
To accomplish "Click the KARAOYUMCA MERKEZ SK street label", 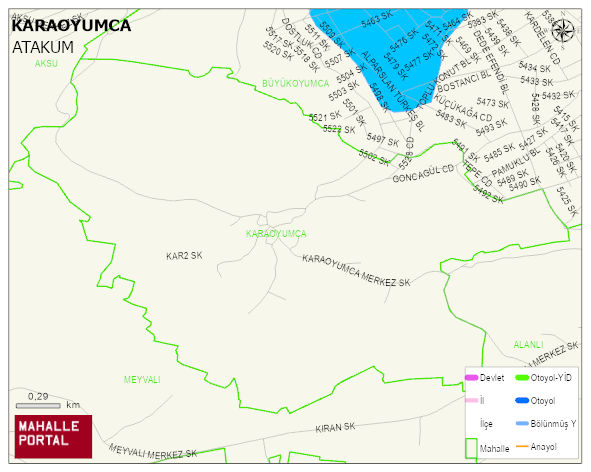I will [x=356, y=271].
